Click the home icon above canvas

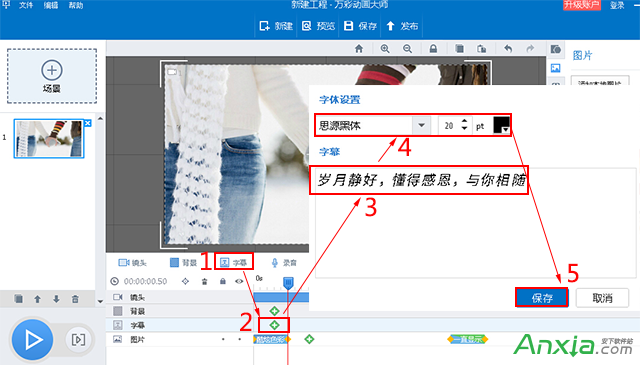359,49
